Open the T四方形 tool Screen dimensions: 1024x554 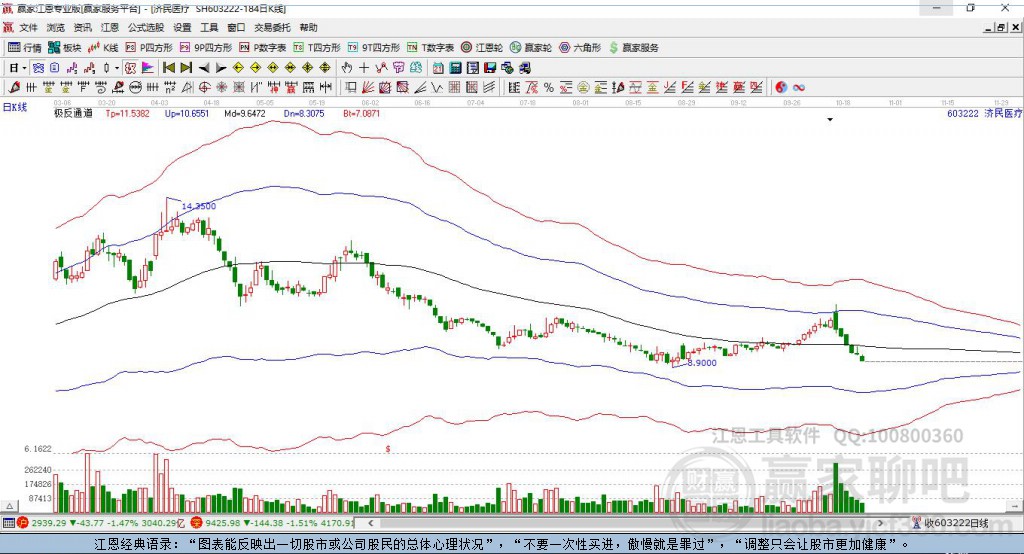pyautogui.click(x=317, y=48)
